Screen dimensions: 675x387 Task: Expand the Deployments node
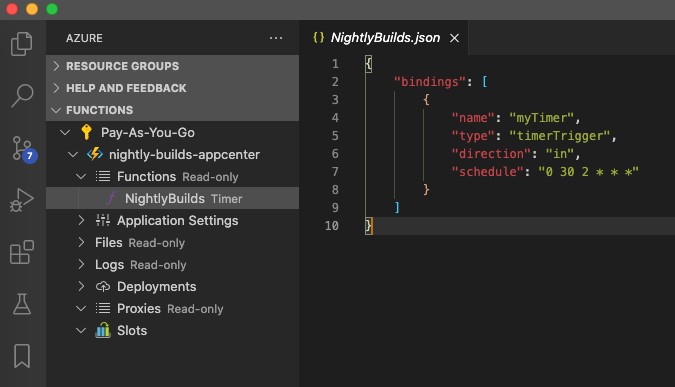(x=81, y=286)
